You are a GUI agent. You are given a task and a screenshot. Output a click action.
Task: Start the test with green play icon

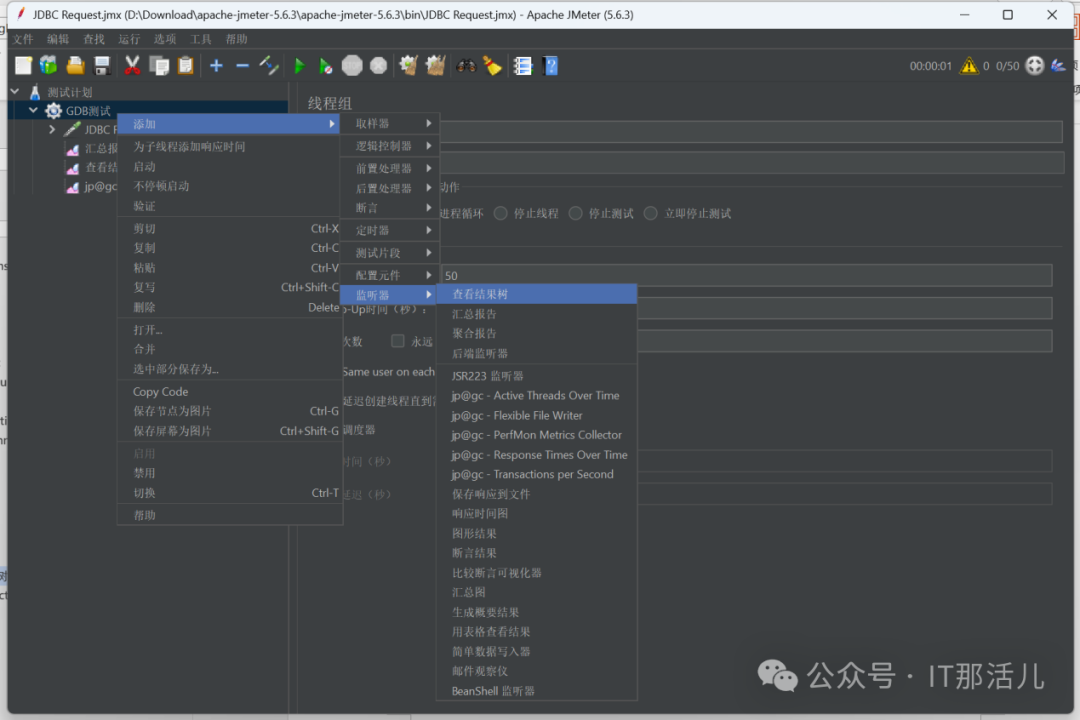tap(300, 65)
